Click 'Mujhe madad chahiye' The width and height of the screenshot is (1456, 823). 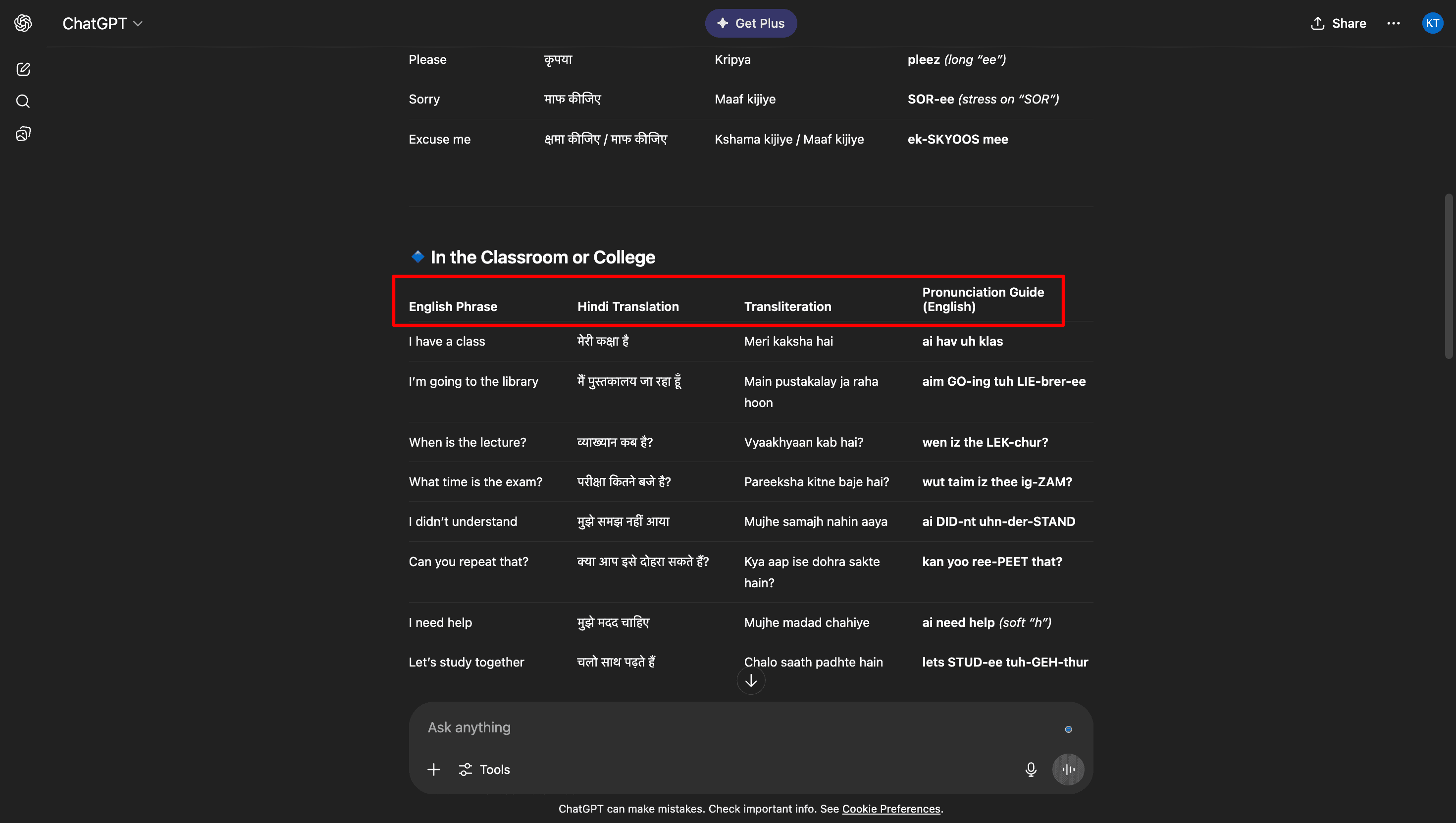(806, 622)
